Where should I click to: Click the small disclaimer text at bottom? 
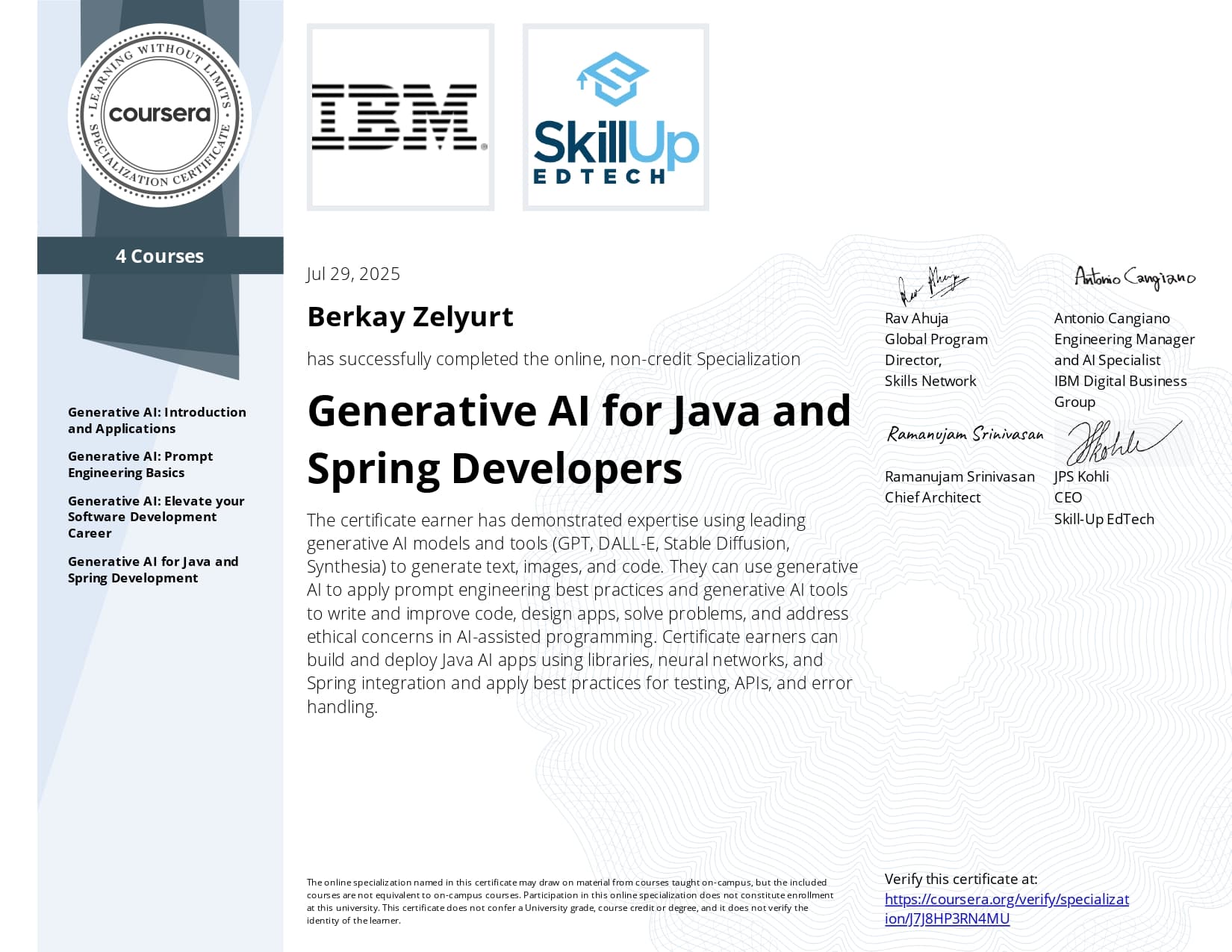click(570, 901)
